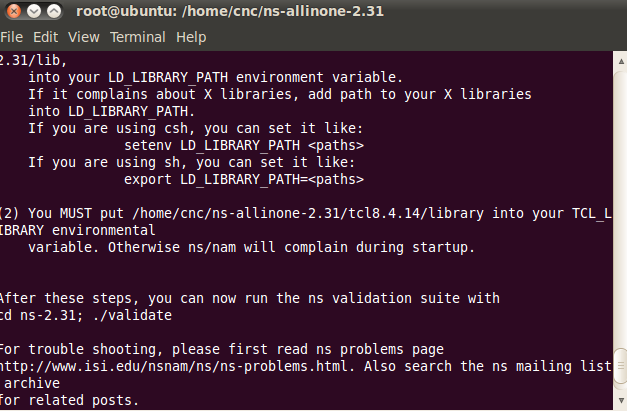The image size is (627, 411).
Task: Click the ns-problems.html URL in the output
Action: point(174,366)
